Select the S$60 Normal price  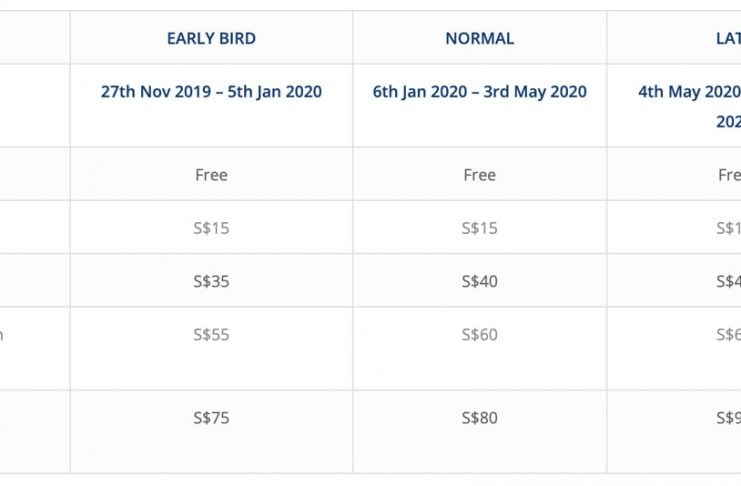pyautogui.click(x=480, y=335)
